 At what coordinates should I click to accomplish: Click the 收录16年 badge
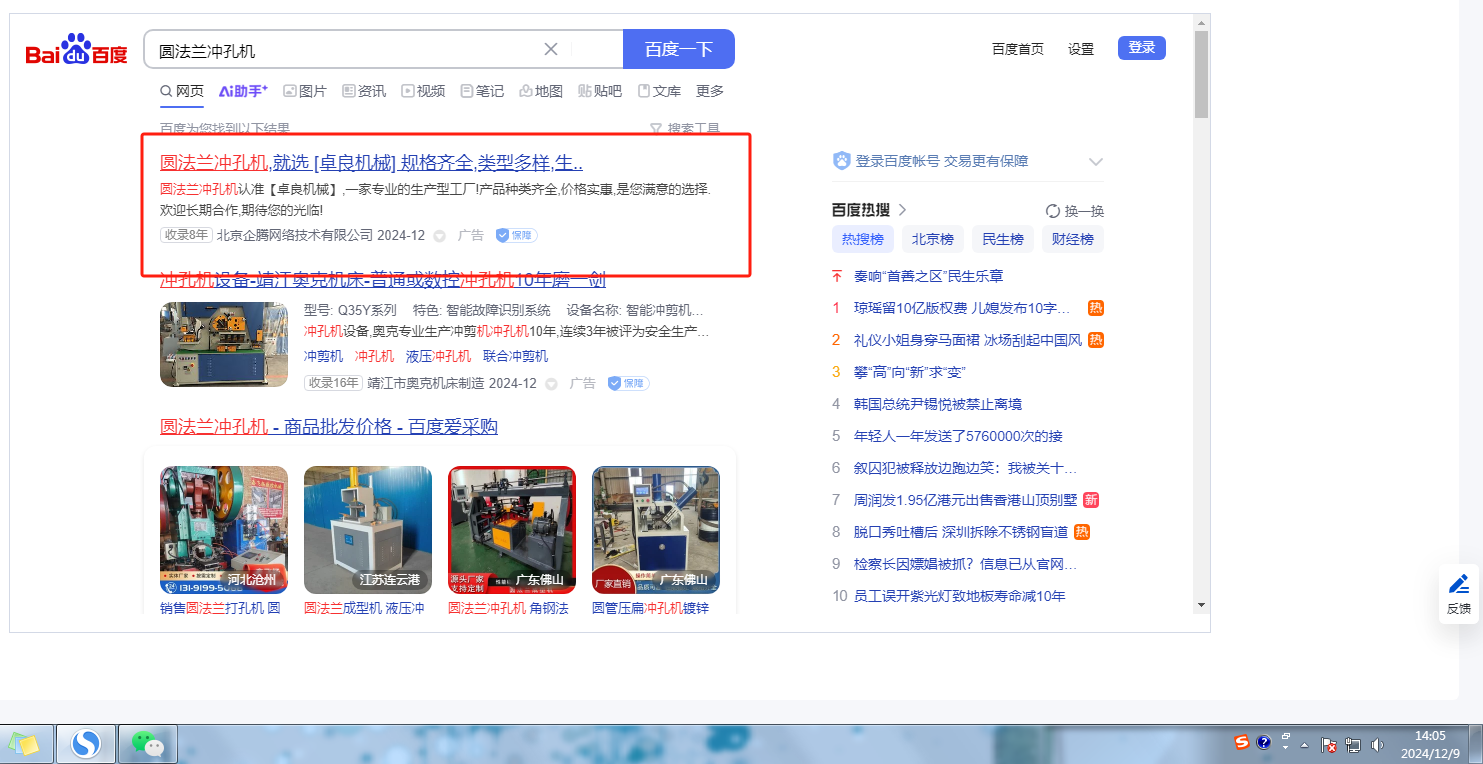tap(333, 383)
